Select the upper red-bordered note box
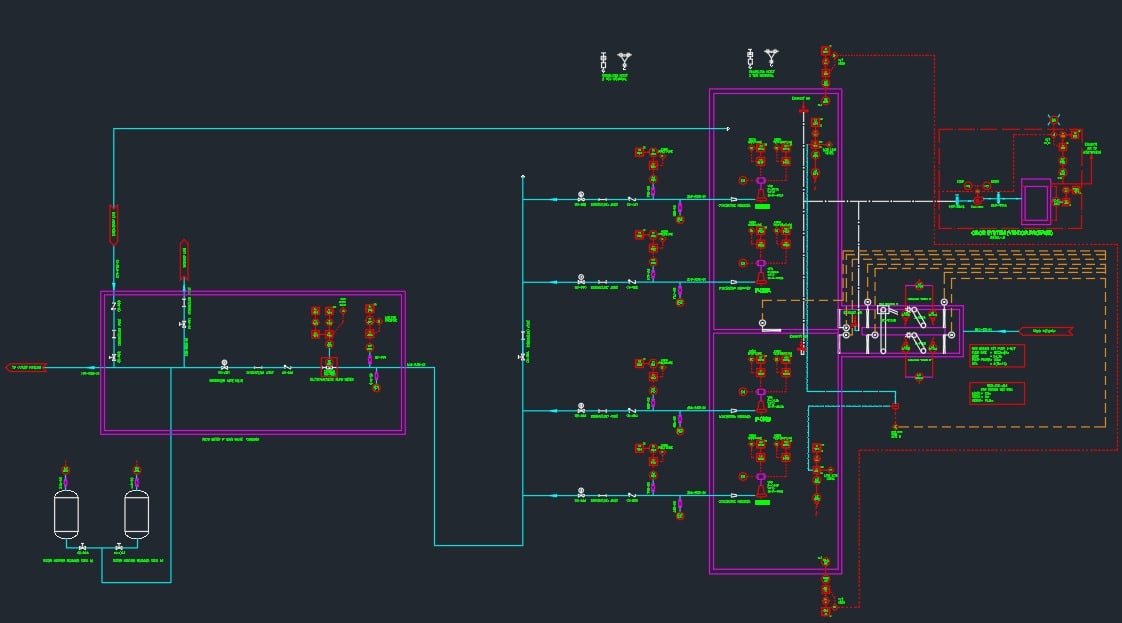This screenshot has width=1122, height=623. (997, 355)
